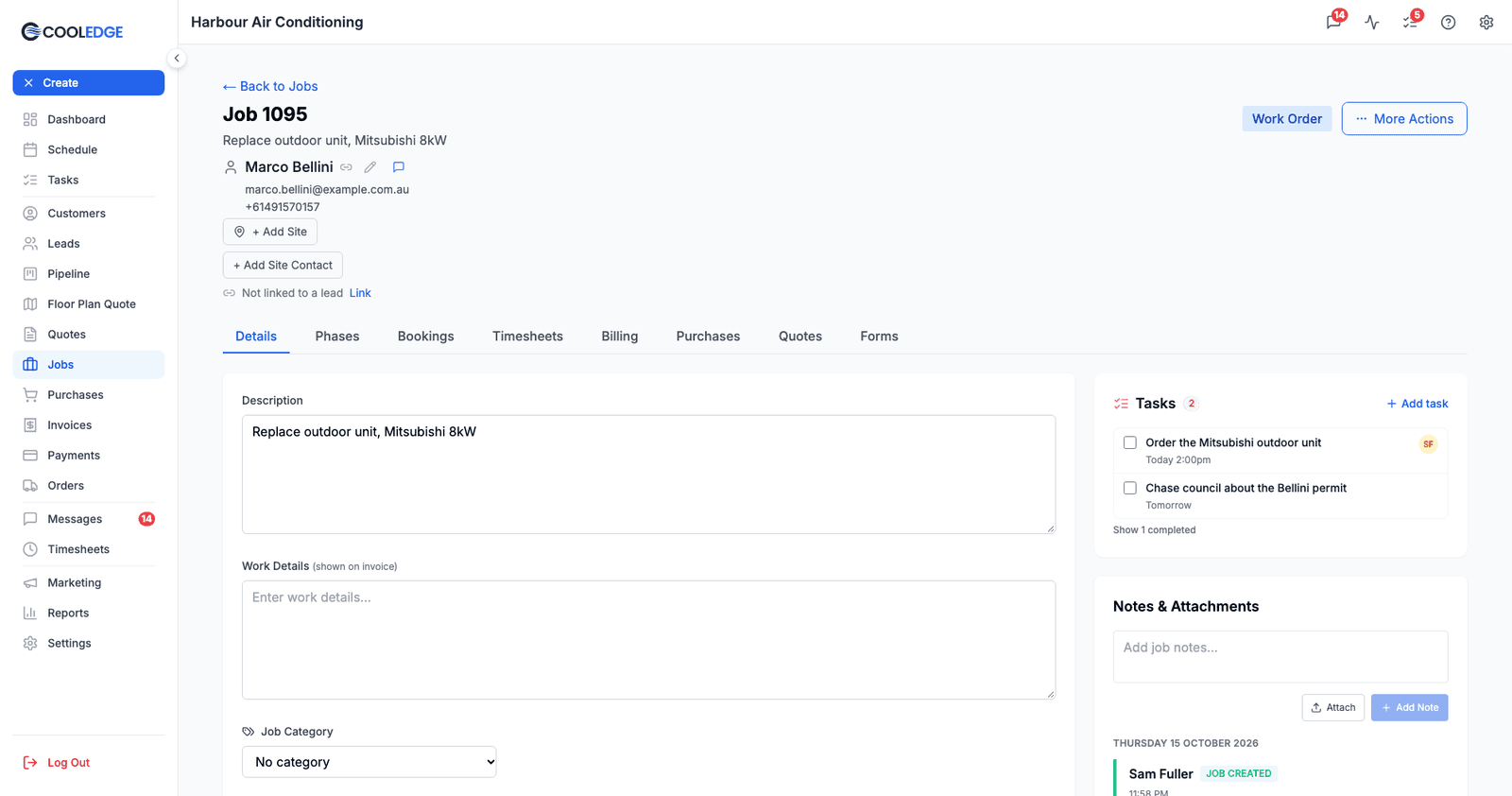Viewport: 1512px width, 796px height.
Task: Open the More Actions menu
Action: pyautogui.click(x=1404, y=119)
